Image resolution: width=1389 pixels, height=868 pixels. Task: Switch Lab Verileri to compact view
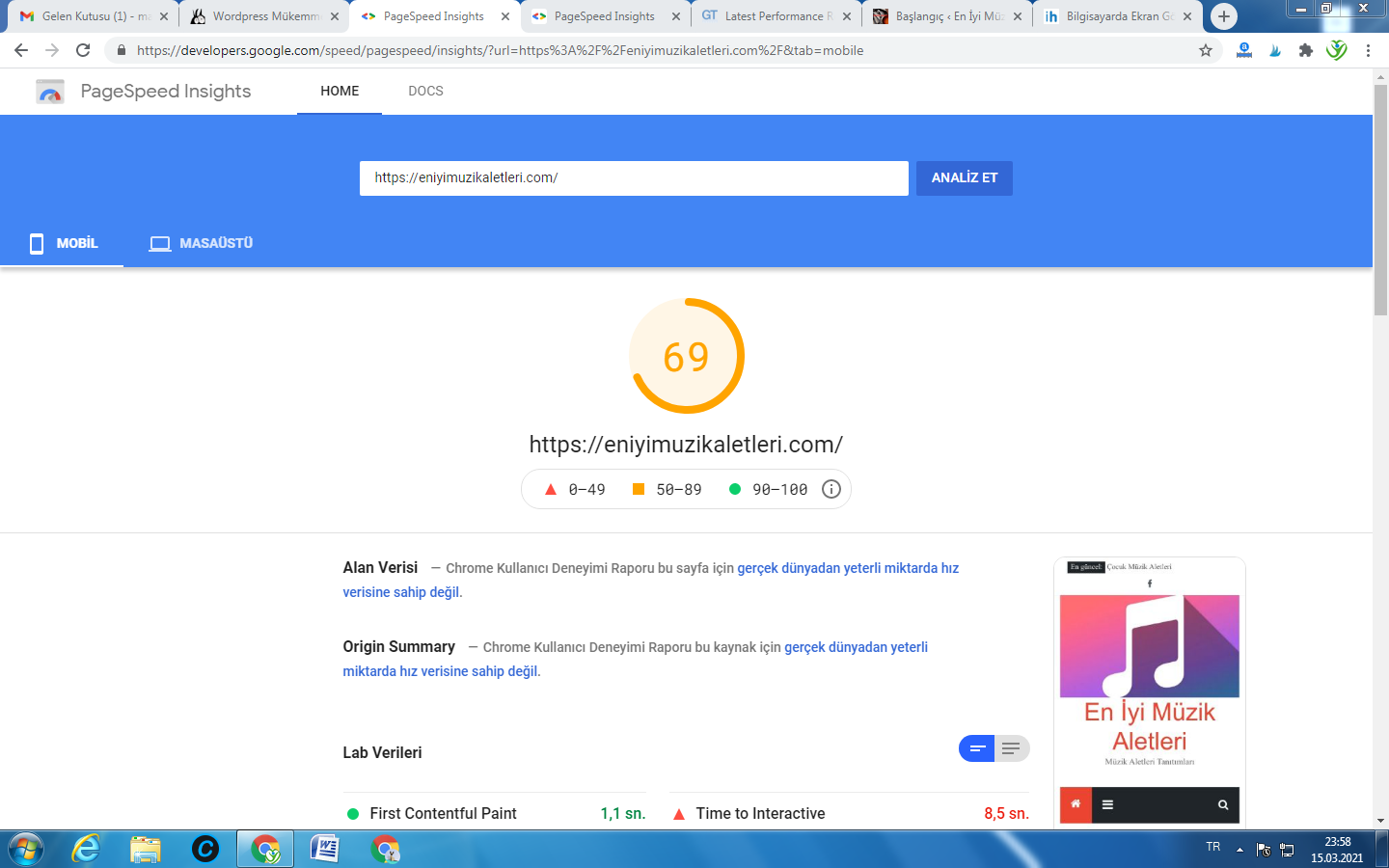coord(976,748)
